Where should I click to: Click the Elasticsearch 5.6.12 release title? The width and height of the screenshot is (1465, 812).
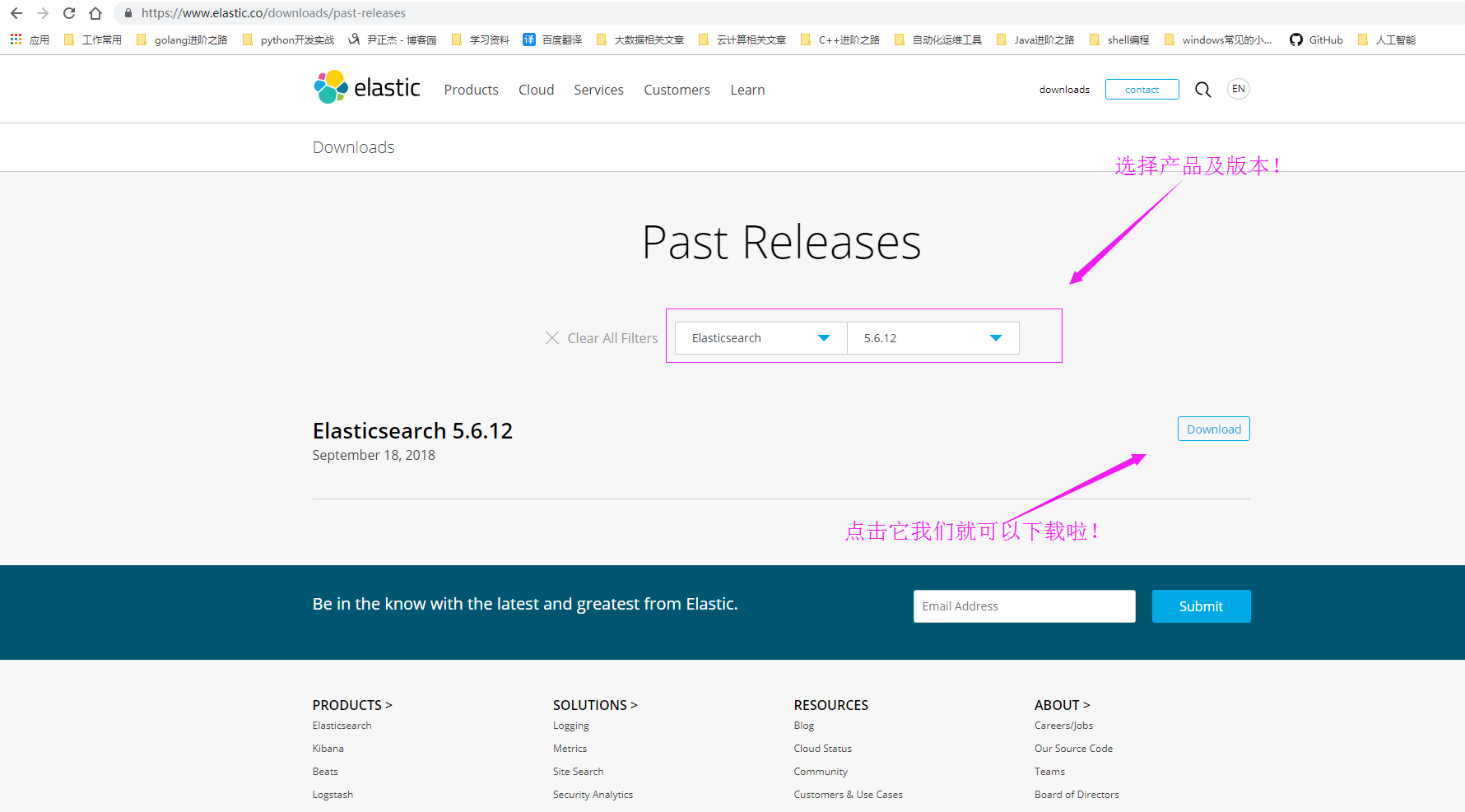pos(412,431)
